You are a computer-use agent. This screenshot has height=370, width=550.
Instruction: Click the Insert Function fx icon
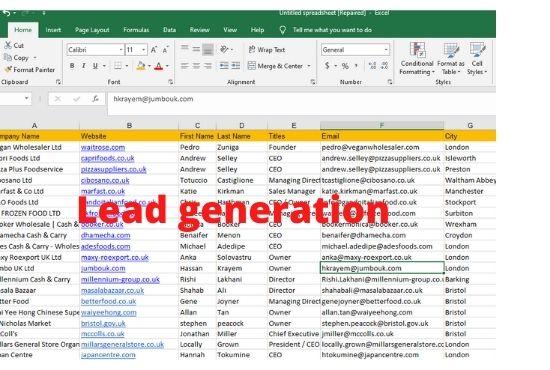[x=95, y=99]
